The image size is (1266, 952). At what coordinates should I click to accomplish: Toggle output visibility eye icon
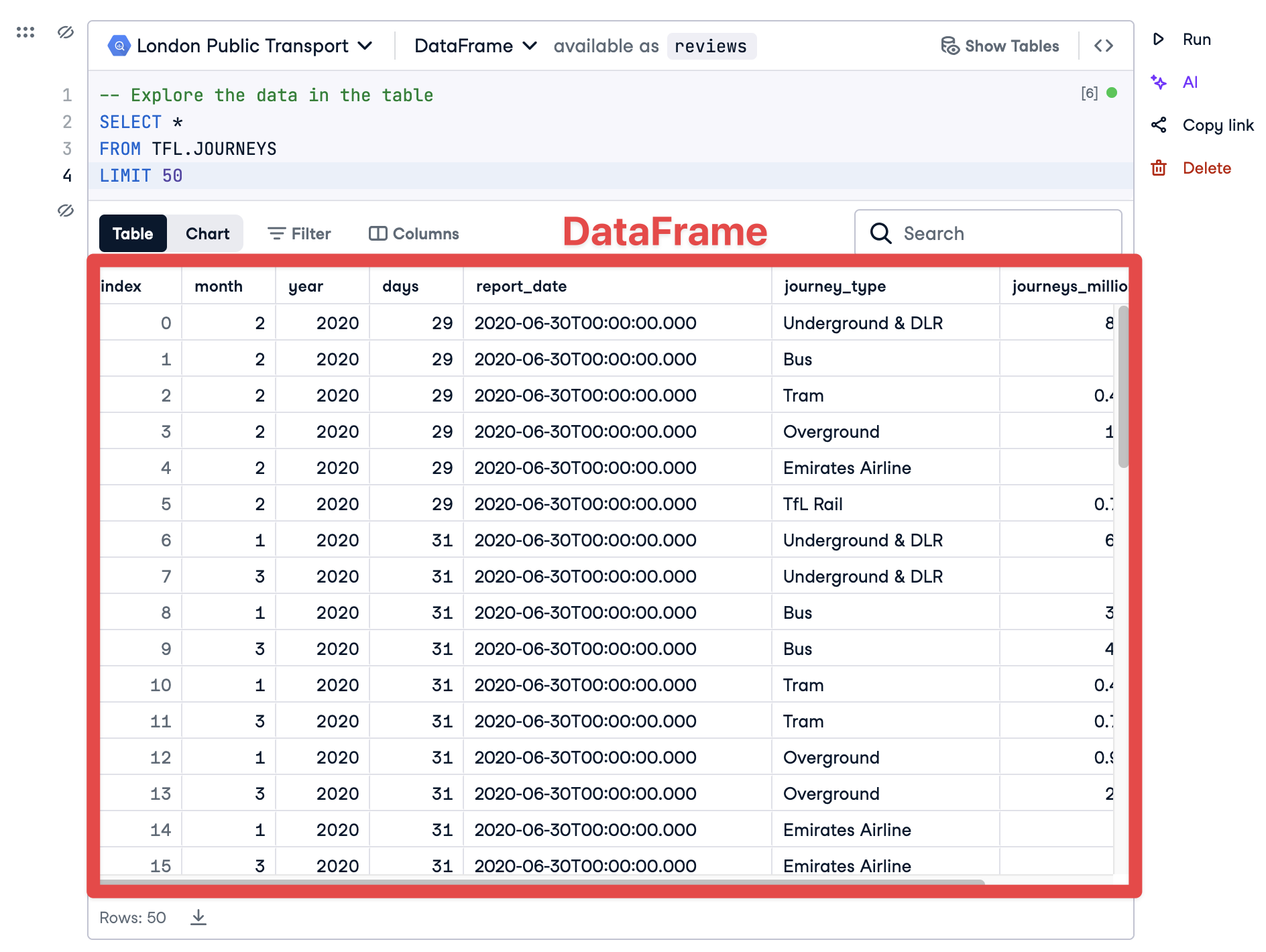pyautogui.click(x=66, y=211)
